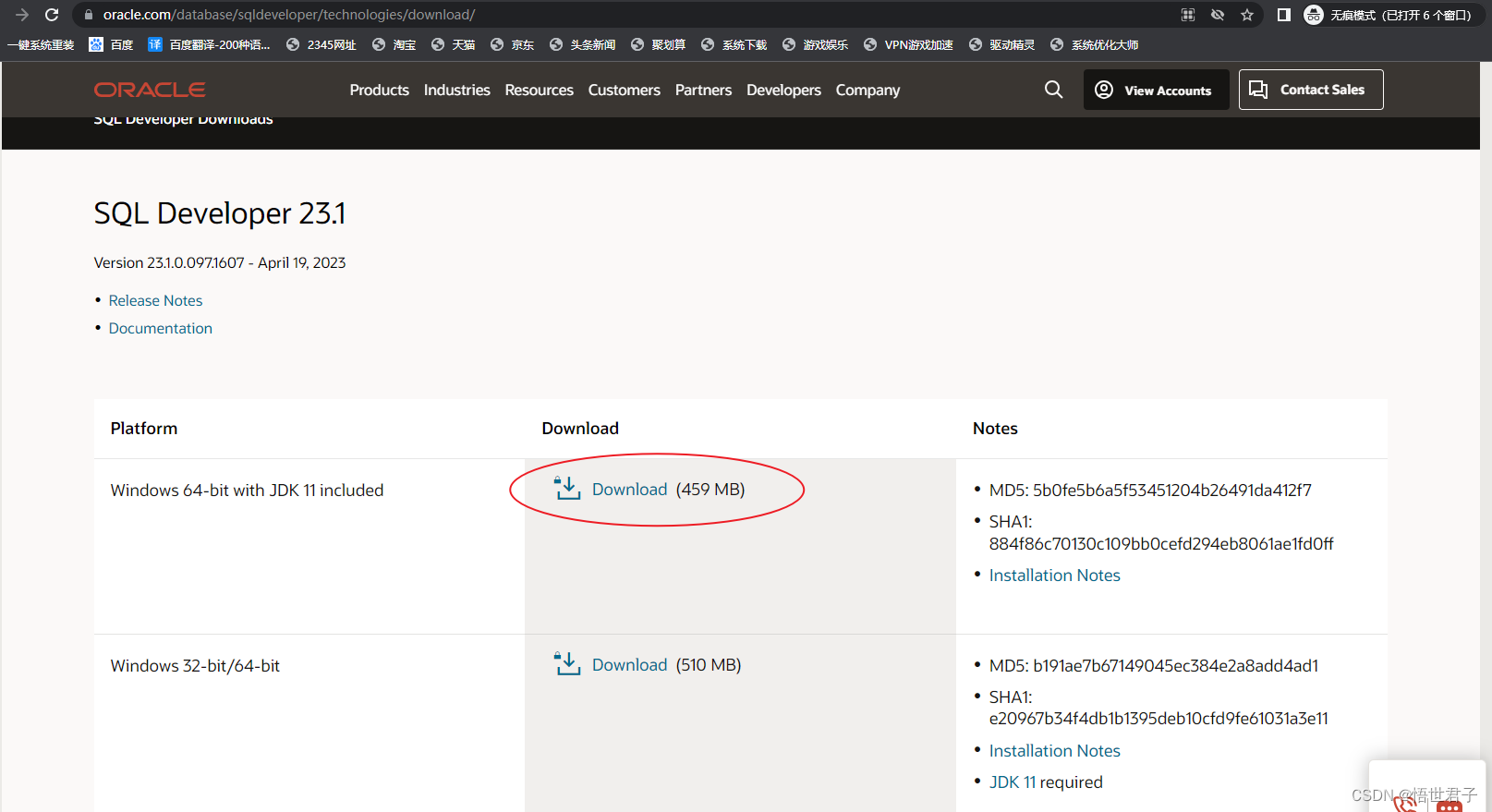This screenshot has width=1492, height=812.
Task: Open the Products menu
Action: click(x=379, y=90)
